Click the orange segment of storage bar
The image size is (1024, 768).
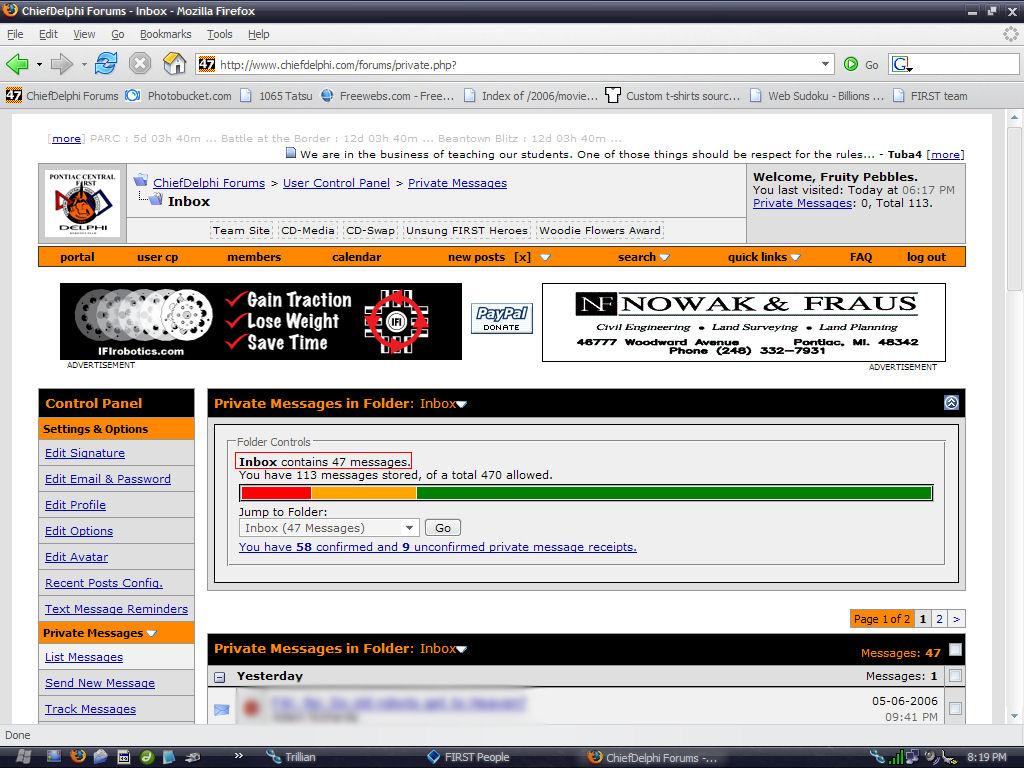[364, 493]
